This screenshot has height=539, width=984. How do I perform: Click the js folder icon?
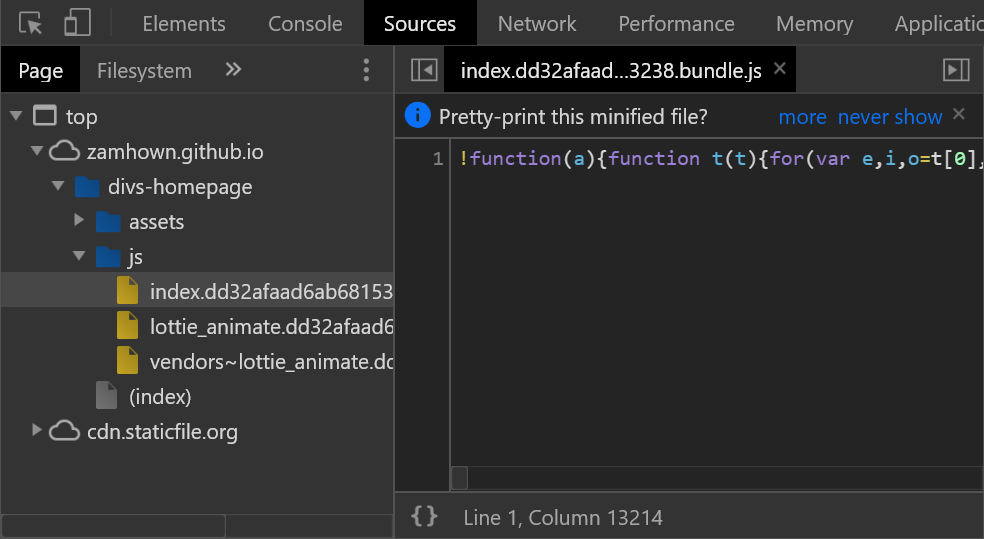pyautogui.click(x=108, y=257)
